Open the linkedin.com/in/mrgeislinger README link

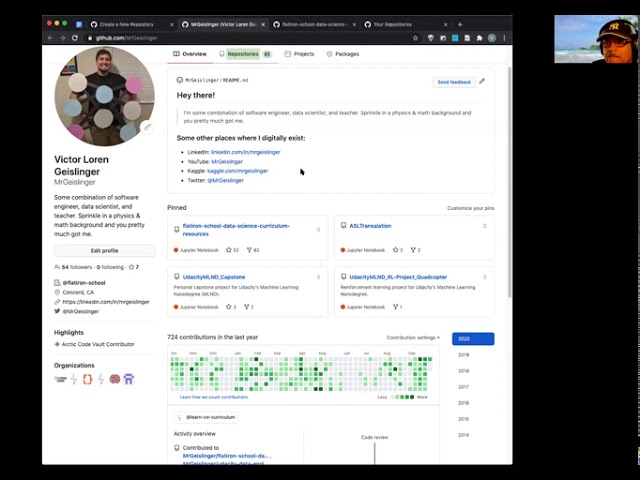click(x=246, y=152)
